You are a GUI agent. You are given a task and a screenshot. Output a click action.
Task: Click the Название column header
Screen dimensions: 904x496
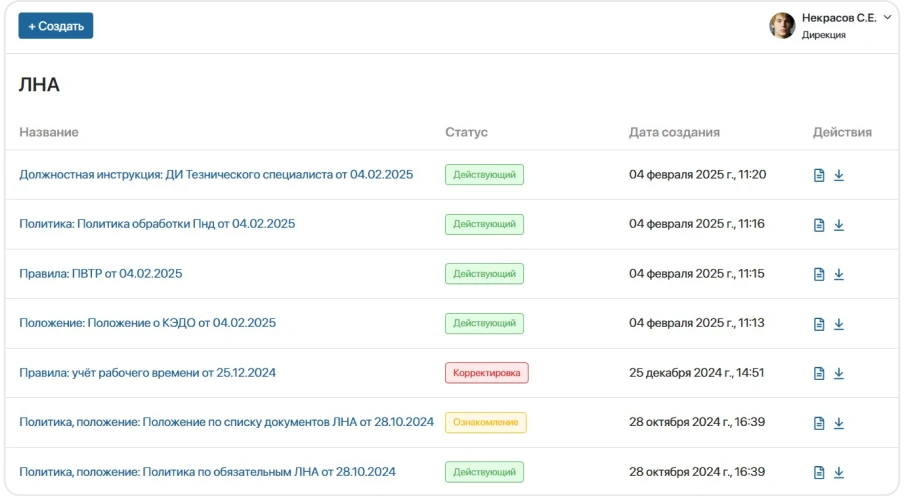pos(49,132)
